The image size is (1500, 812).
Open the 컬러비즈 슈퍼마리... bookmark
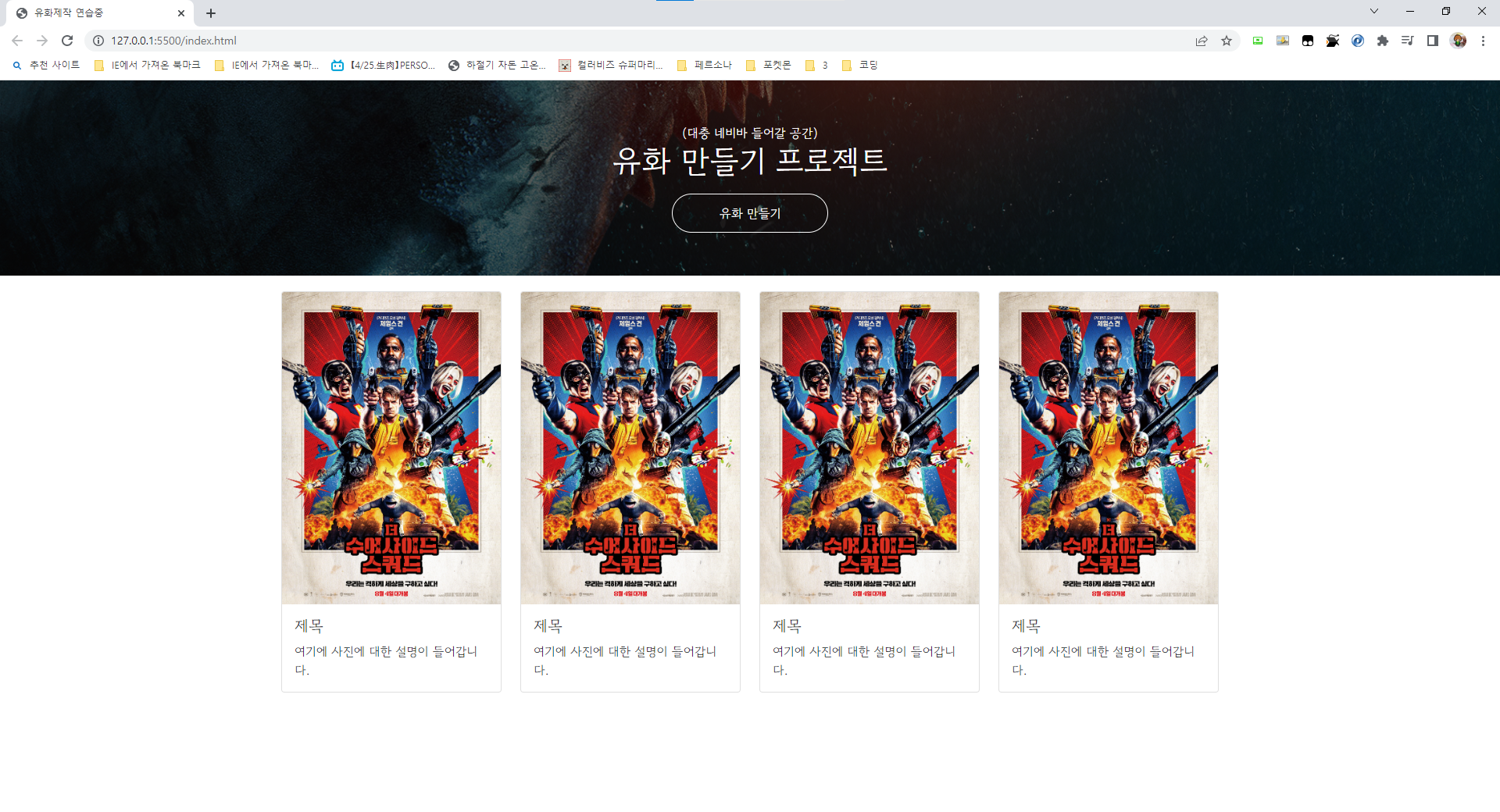(611, 65)
